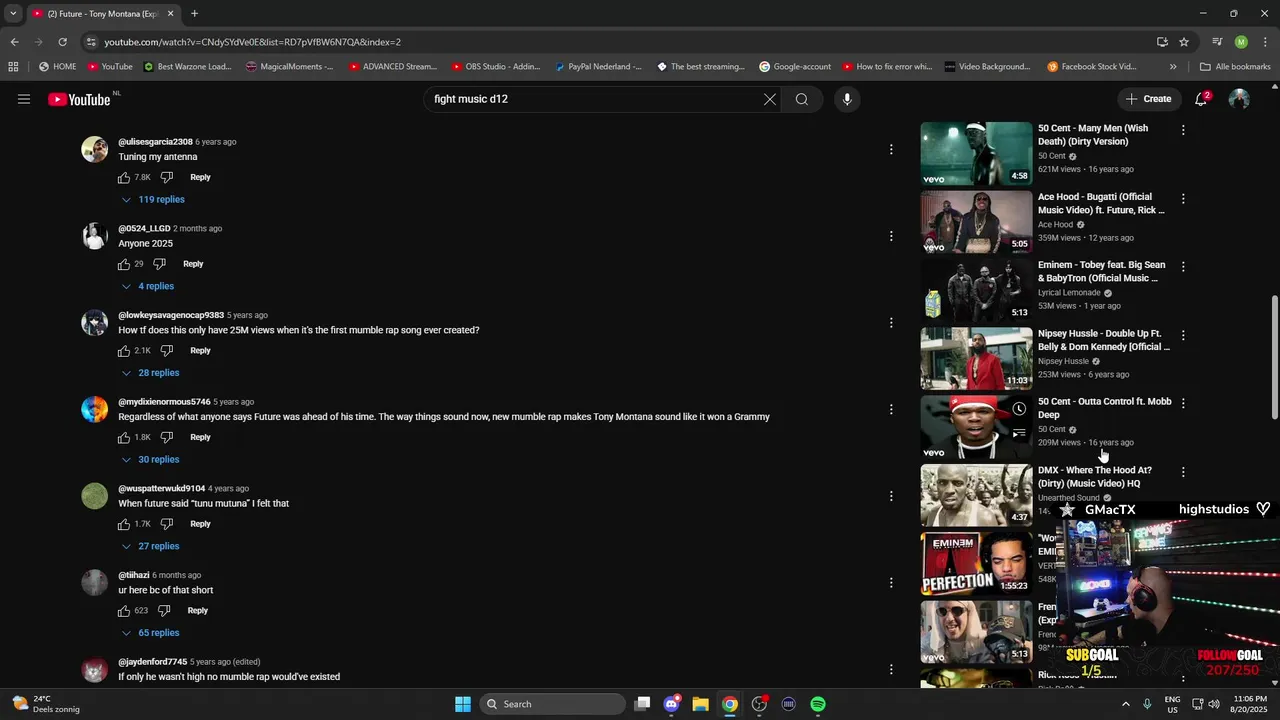Open Spotify from the taskbar
Viewport: 1280px width, 720px height.
[818, 704]
